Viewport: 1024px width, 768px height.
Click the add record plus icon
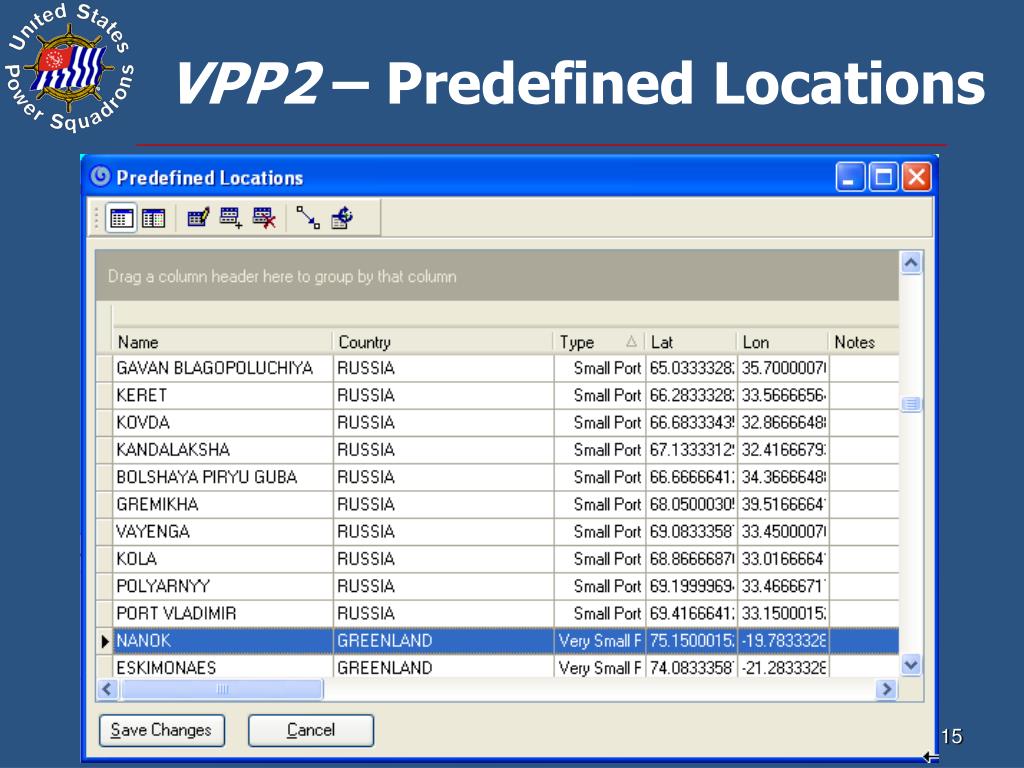[231, 217]
